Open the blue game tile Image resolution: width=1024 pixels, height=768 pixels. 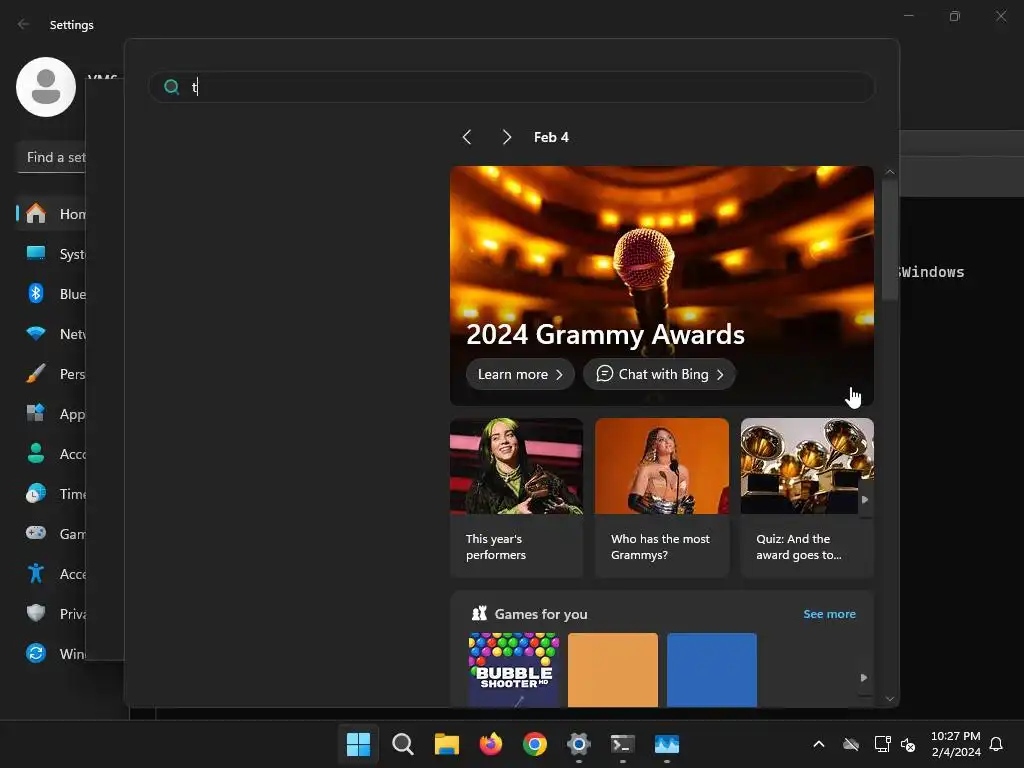[x=712, y=669]
